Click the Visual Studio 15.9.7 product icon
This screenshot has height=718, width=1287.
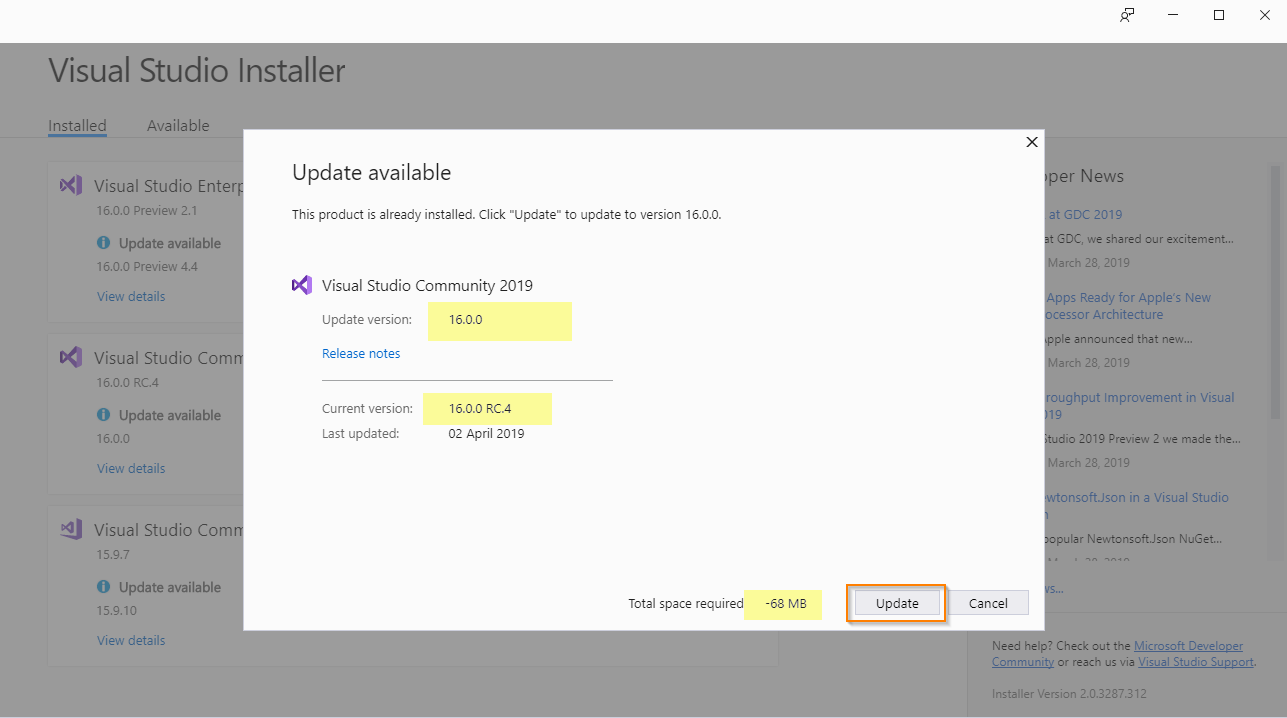click(70, 529)
